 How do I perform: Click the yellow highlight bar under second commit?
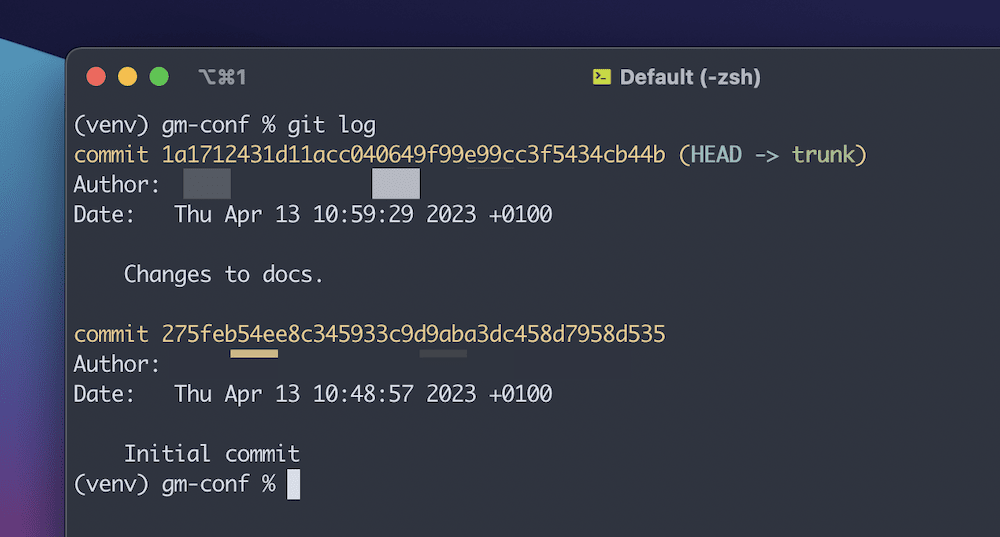(x=254, y=352)
